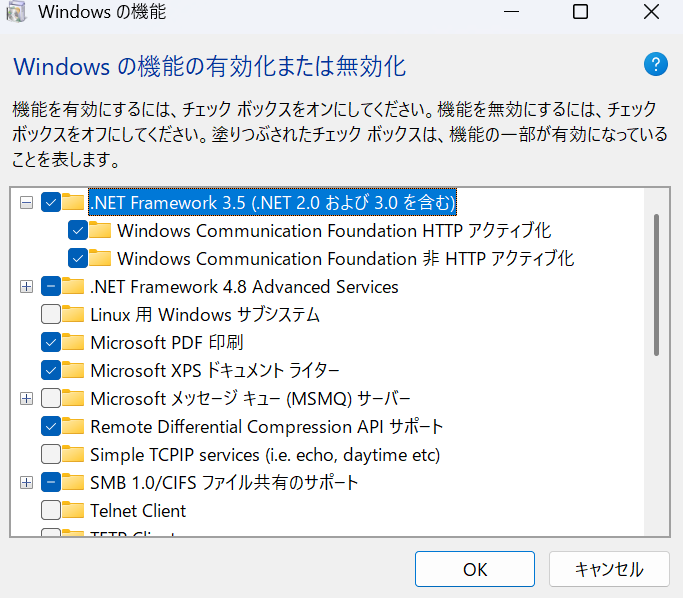The image size is (683, 598).
Task: Click the Linux 用 Windows サブシステム folder icon
Action: (74, 314)
